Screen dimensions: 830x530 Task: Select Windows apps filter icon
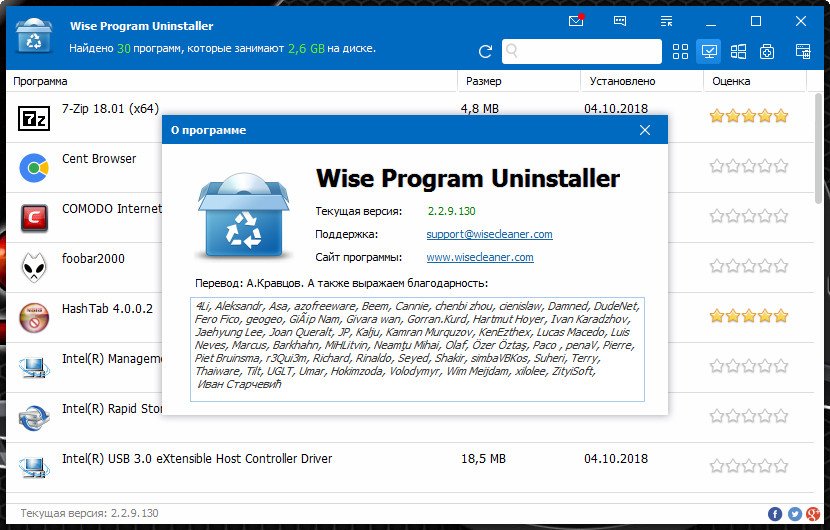738,51
